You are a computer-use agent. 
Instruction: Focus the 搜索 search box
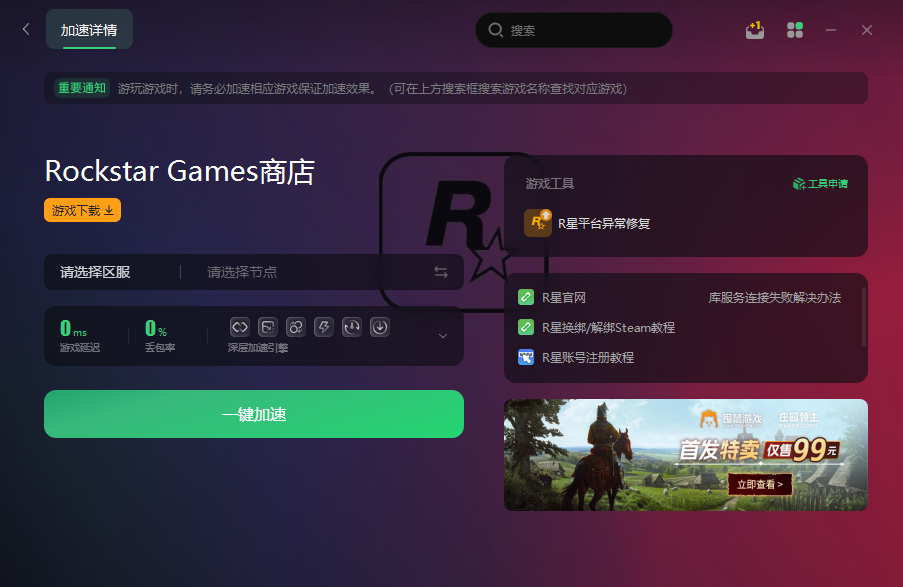coord(574,30)
